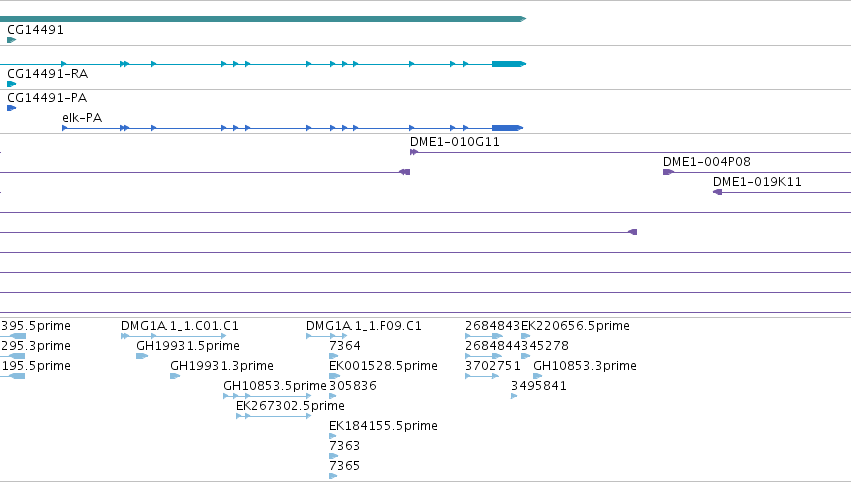851x482 pixels.
Task: Click the GH10853.3prime label
Action: (585, 366)
